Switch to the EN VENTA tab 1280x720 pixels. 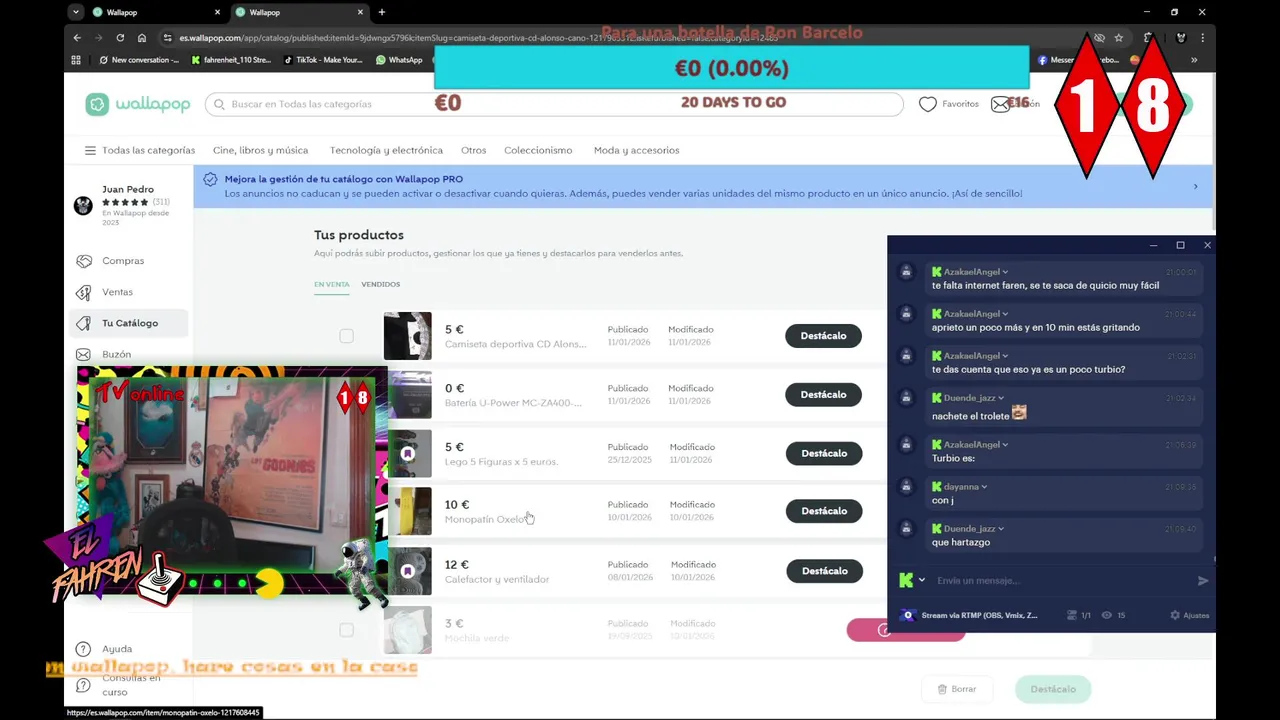tap(332, 284)
